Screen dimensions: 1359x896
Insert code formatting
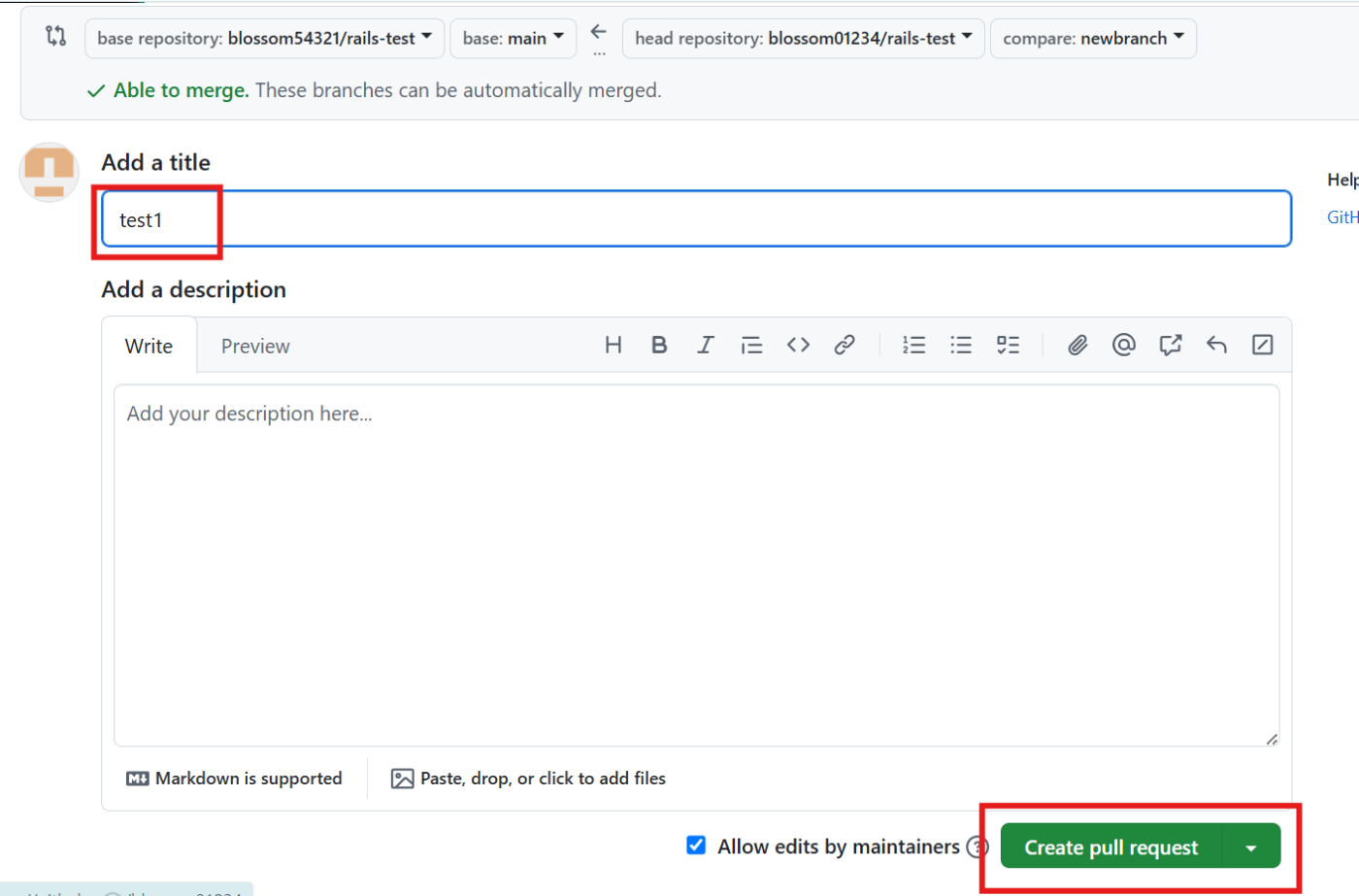(x=798, y=345)
